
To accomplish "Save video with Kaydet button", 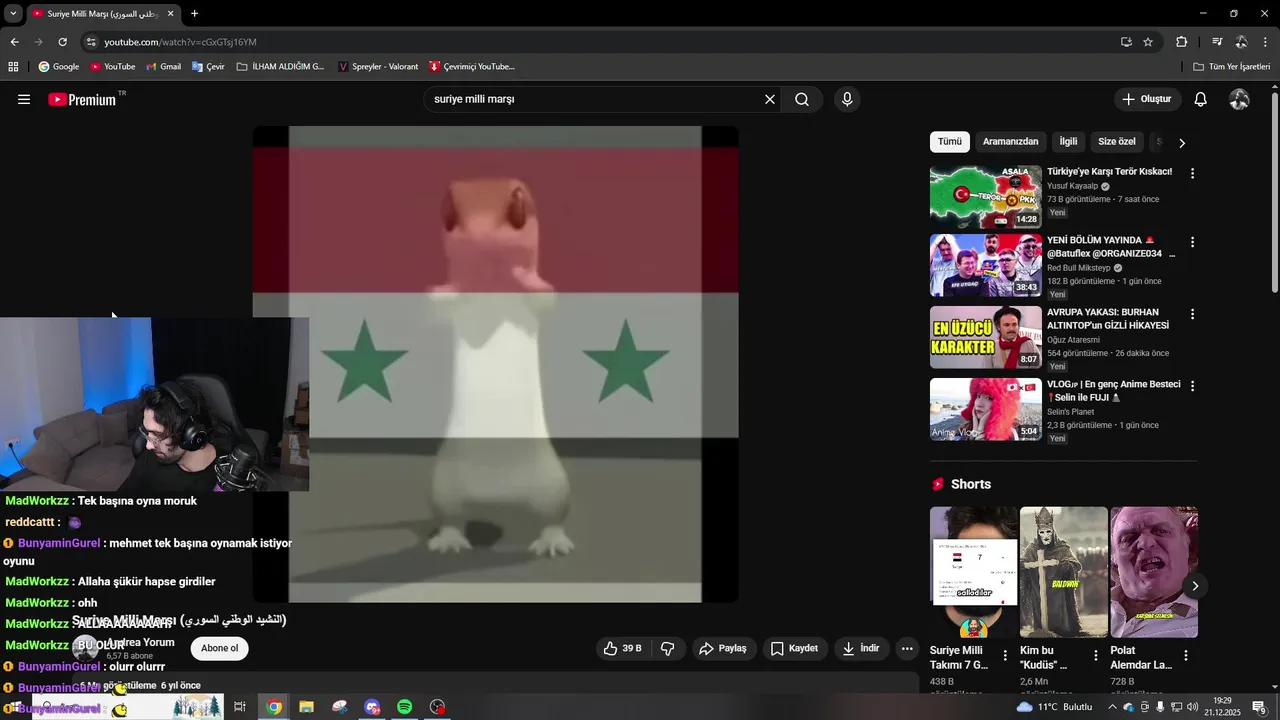I will click(794, 648).
